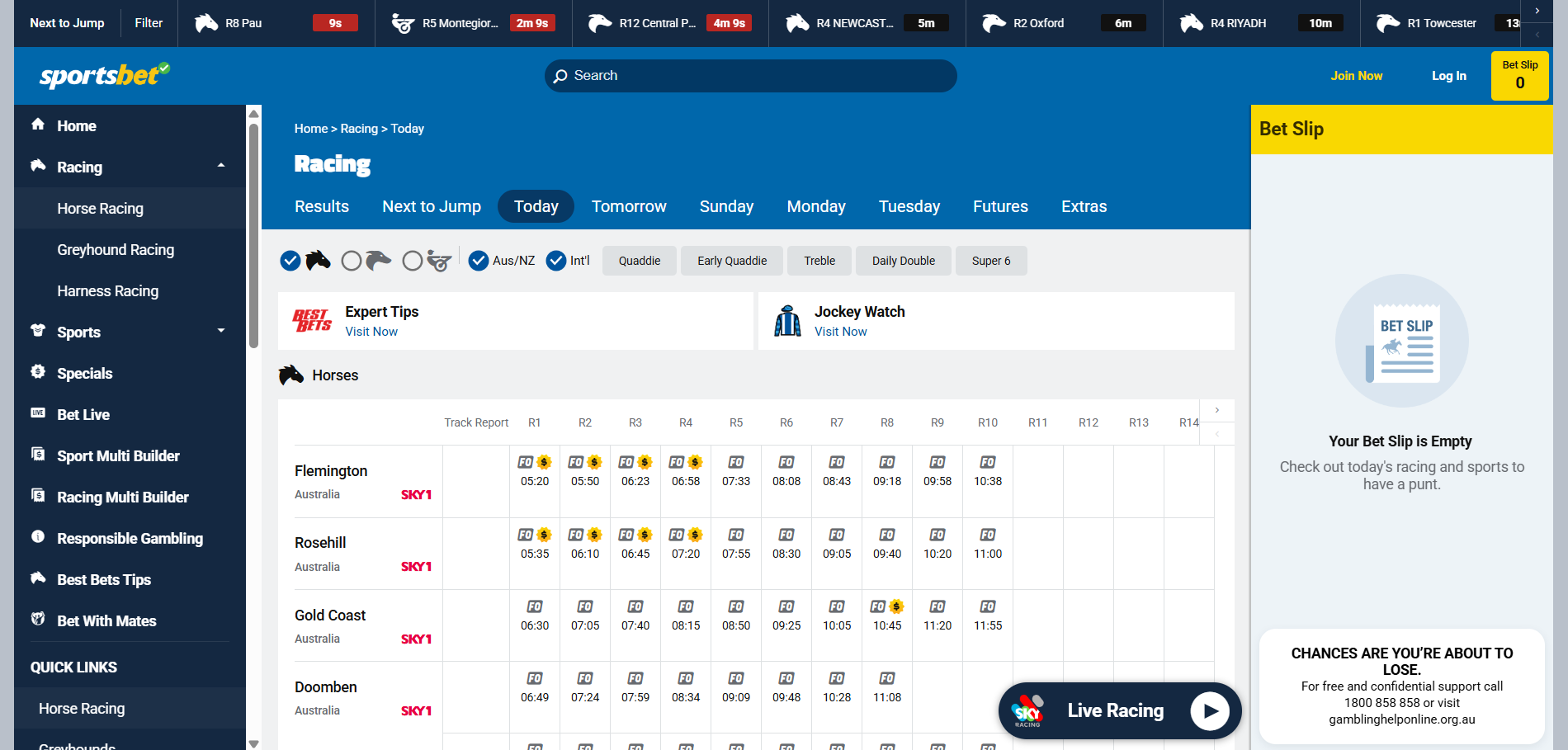Click the Sport Multi Builder icon
The width and height of the screenshot is (1568, 750).
[38, 454]
